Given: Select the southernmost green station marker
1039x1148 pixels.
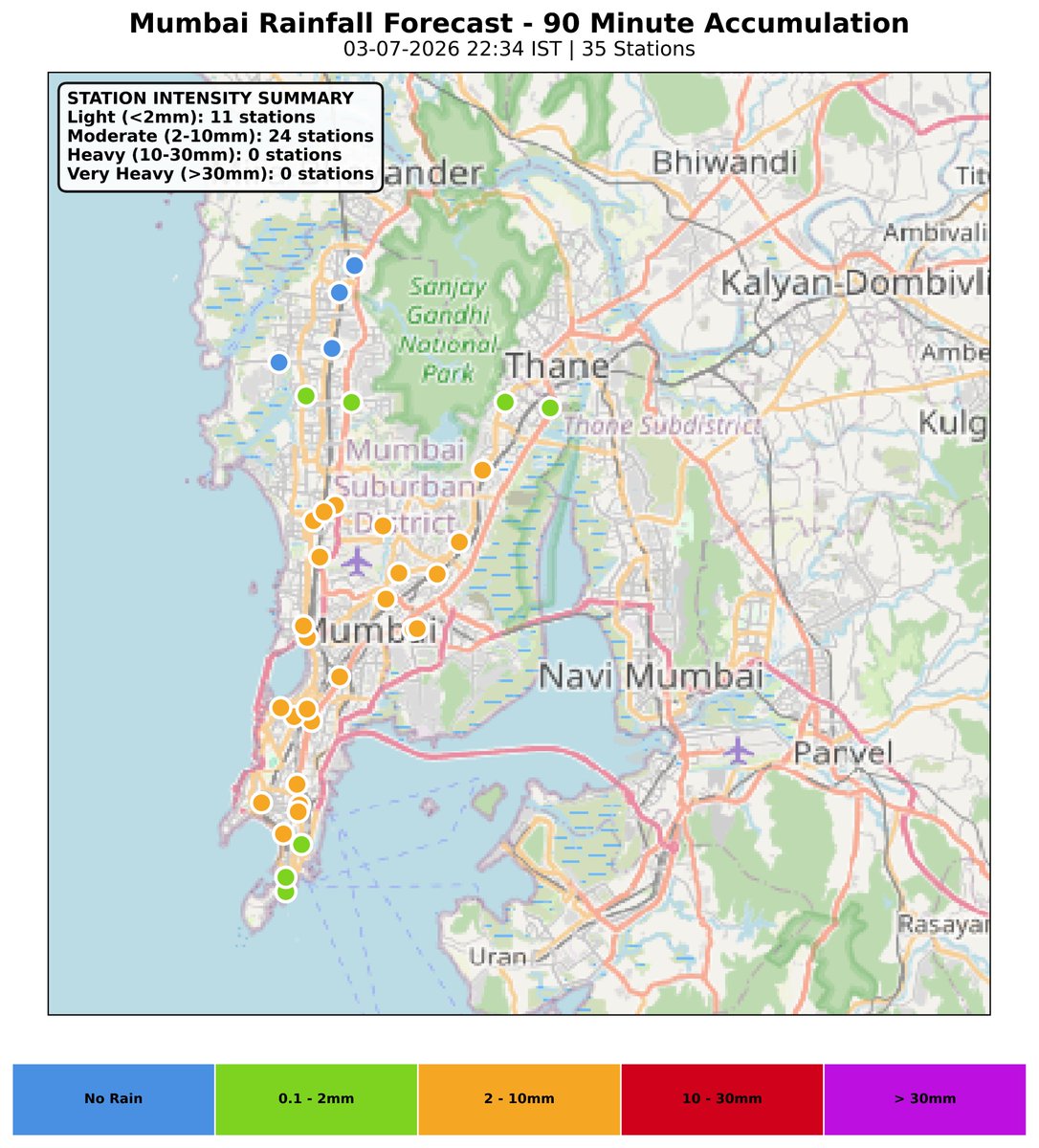Looking at the screenshot, I should pos(285,892).
